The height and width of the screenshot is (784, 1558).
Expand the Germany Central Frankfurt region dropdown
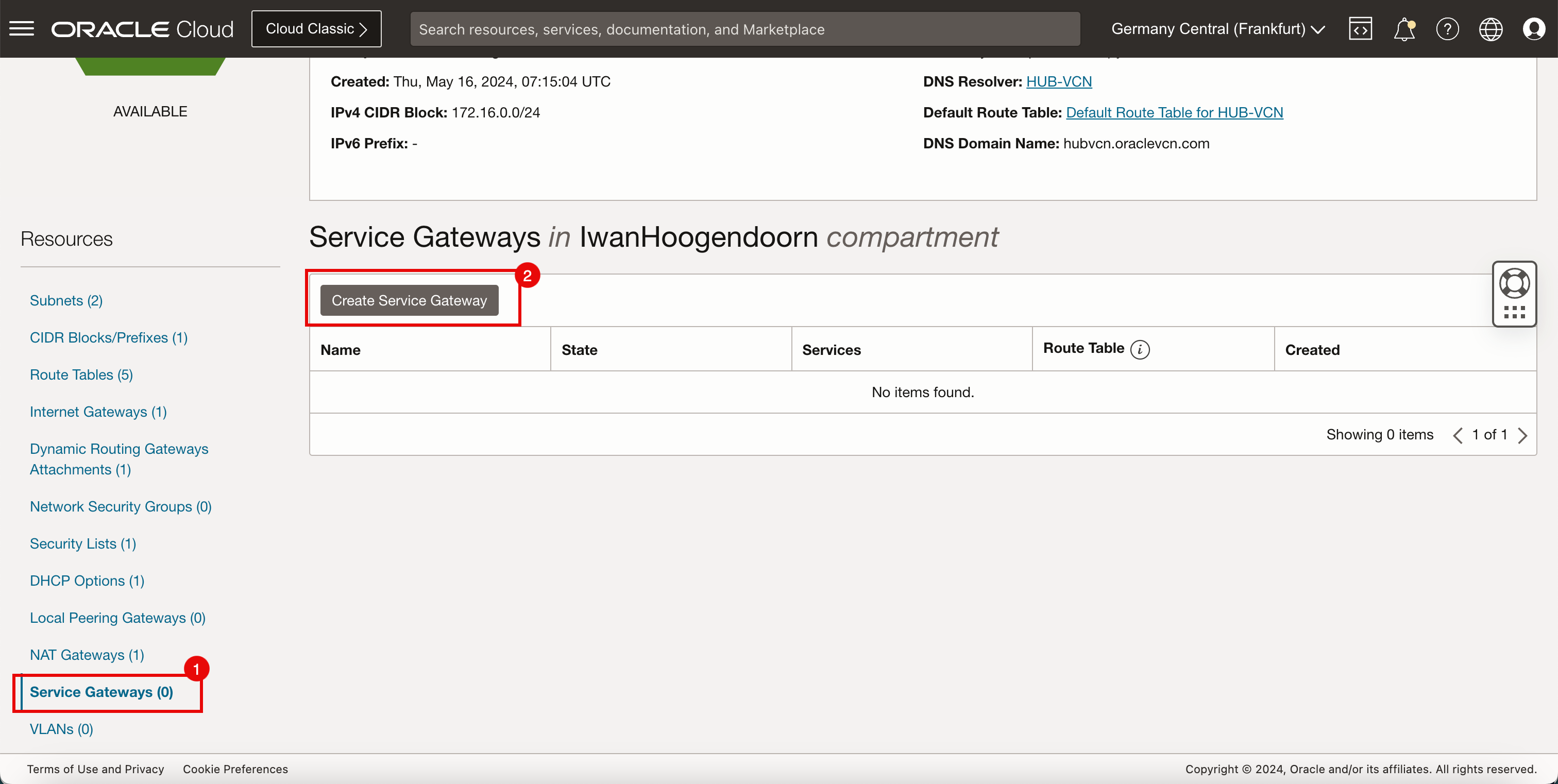(x=1217, y=28)
